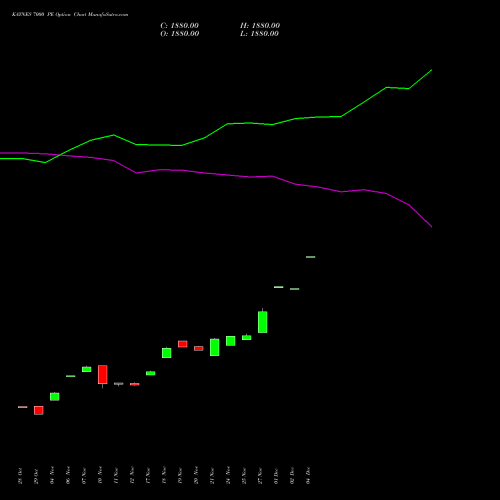The width and height of the screenshot is (500, 500).
Task: Select the open value O: 1880.00
Action: tap(180, 34)
